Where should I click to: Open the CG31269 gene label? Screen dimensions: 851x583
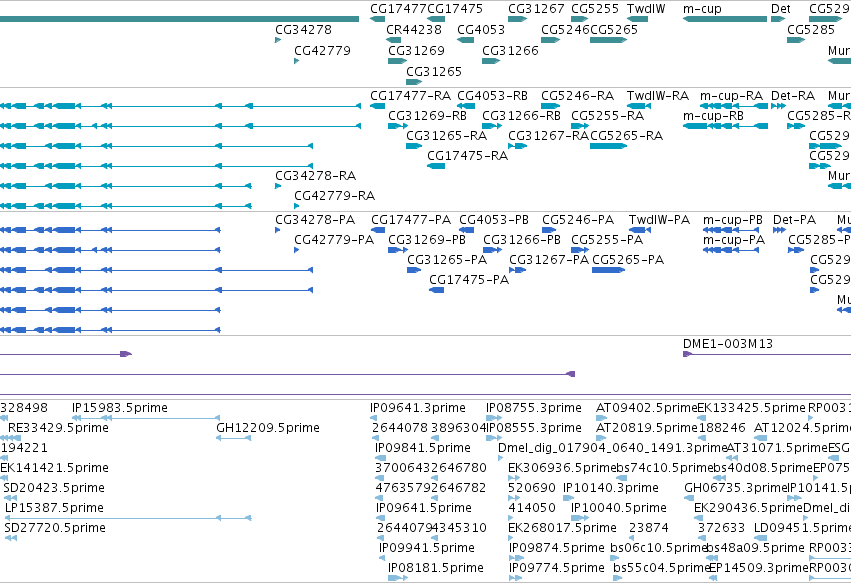(x=416, y=51)
